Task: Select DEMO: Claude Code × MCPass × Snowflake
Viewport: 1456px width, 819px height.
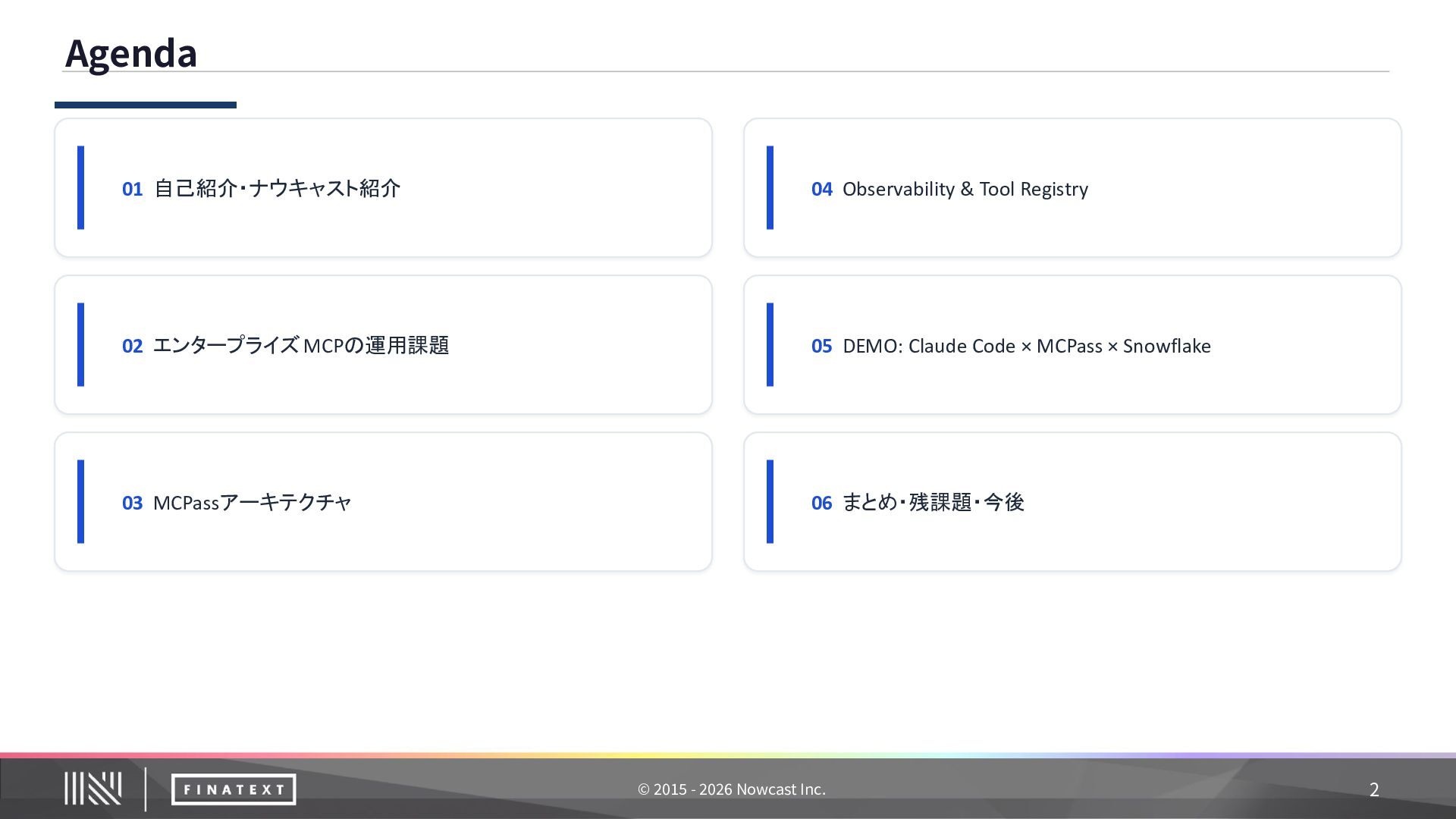Action: coord(1026,346)
